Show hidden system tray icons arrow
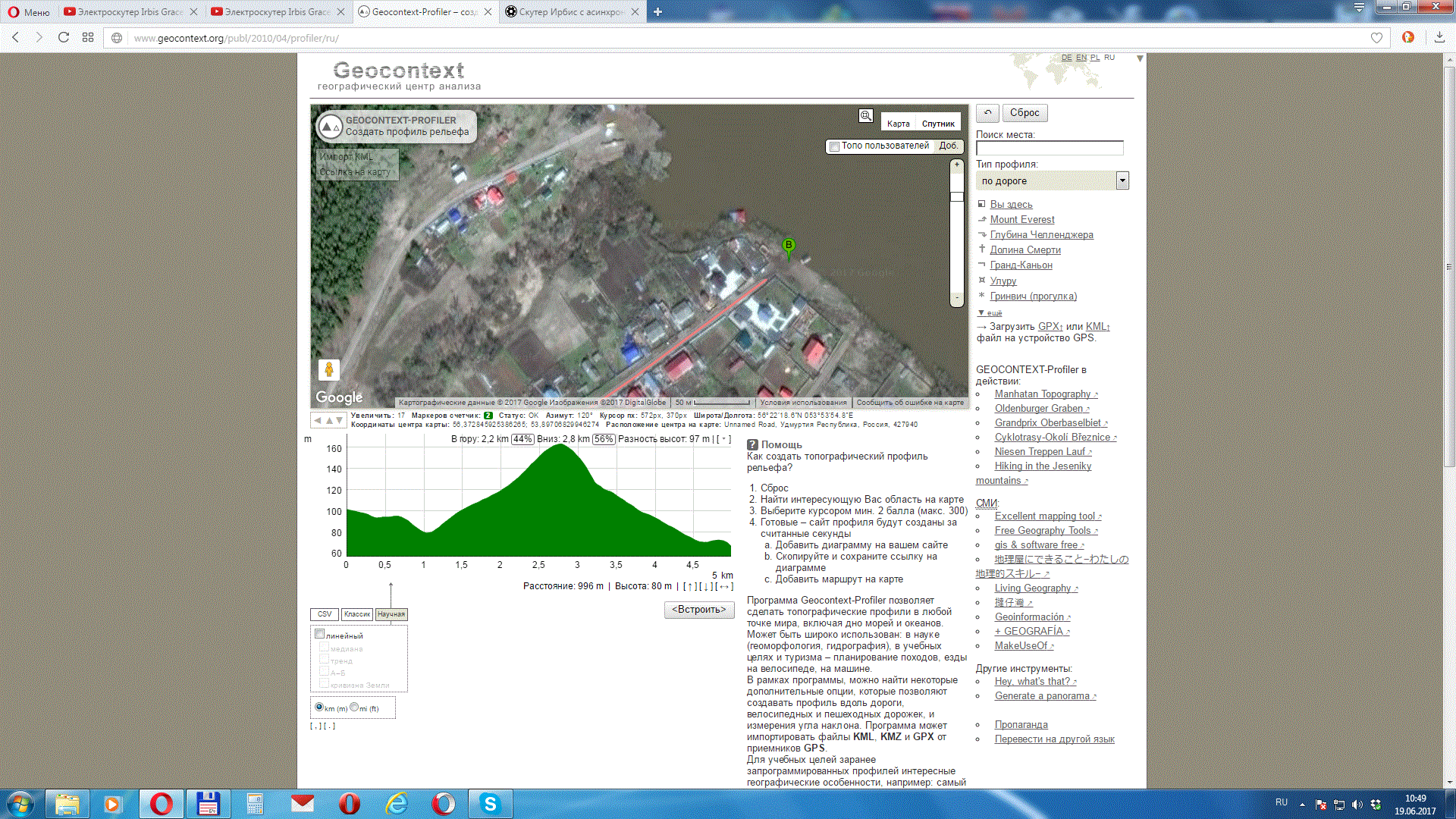This screenshot has width=1456, height=819. (1302, 805)
